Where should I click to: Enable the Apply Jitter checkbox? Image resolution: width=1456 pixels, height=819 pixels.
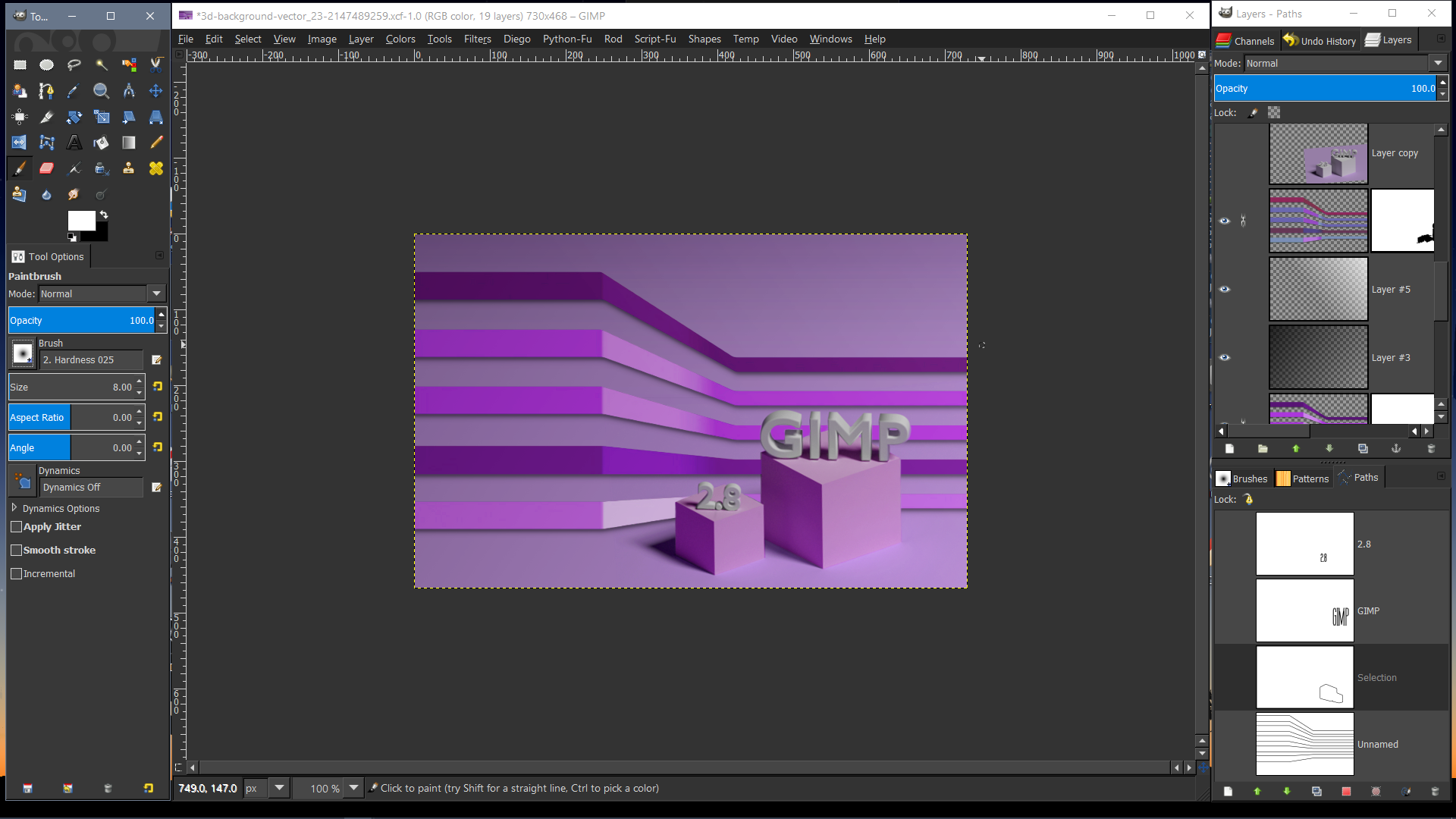16,527
